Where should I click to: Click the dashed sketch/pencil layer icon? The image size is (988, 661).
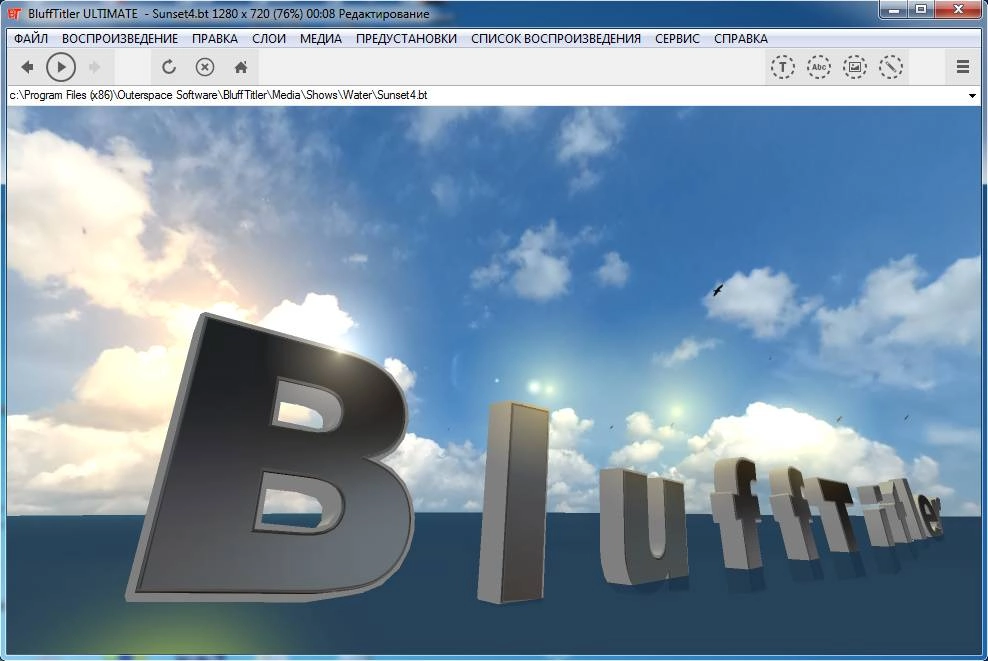pyautogui.click(x=890, y=67)
